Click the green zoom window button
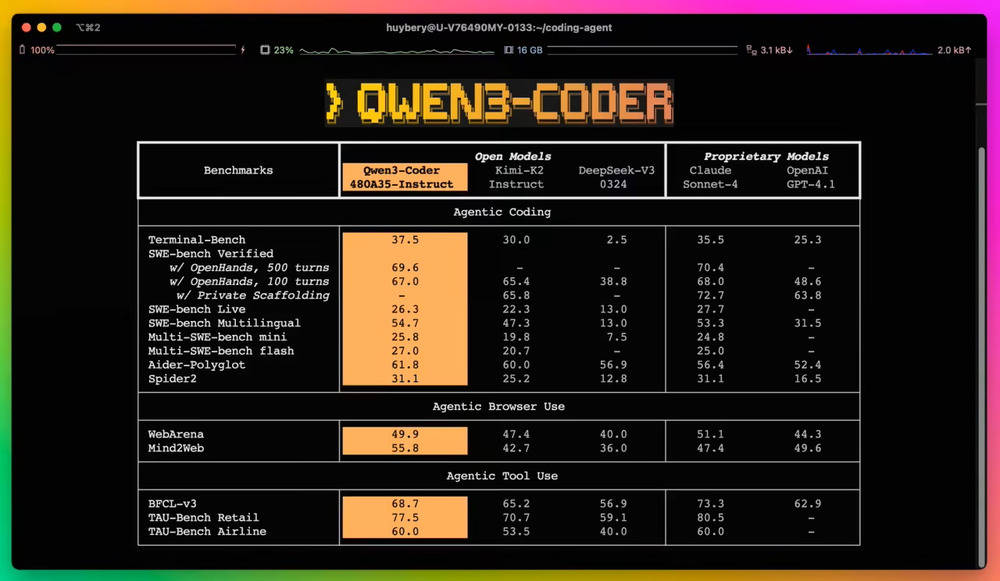Screen dimensions: 1000x581 (x=57, y=27)
